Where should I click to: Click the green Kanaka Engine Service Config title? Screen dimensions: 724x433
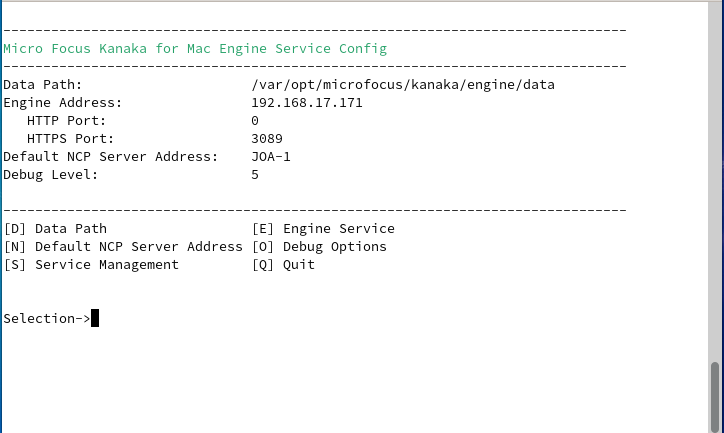(195, 48)
